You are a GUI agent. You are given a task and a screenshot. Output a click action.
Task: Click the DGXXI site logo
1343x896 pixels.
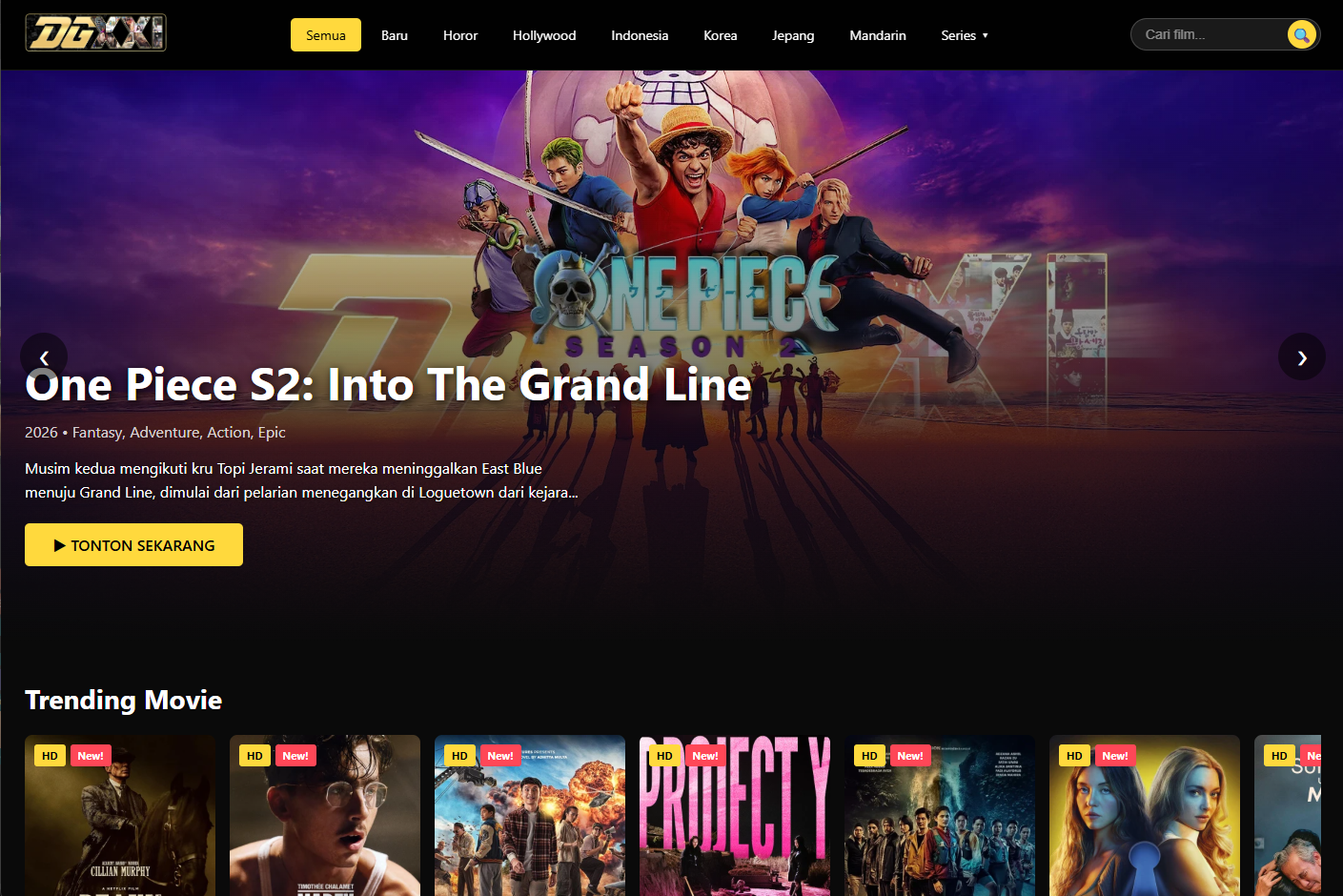[95, 32]
